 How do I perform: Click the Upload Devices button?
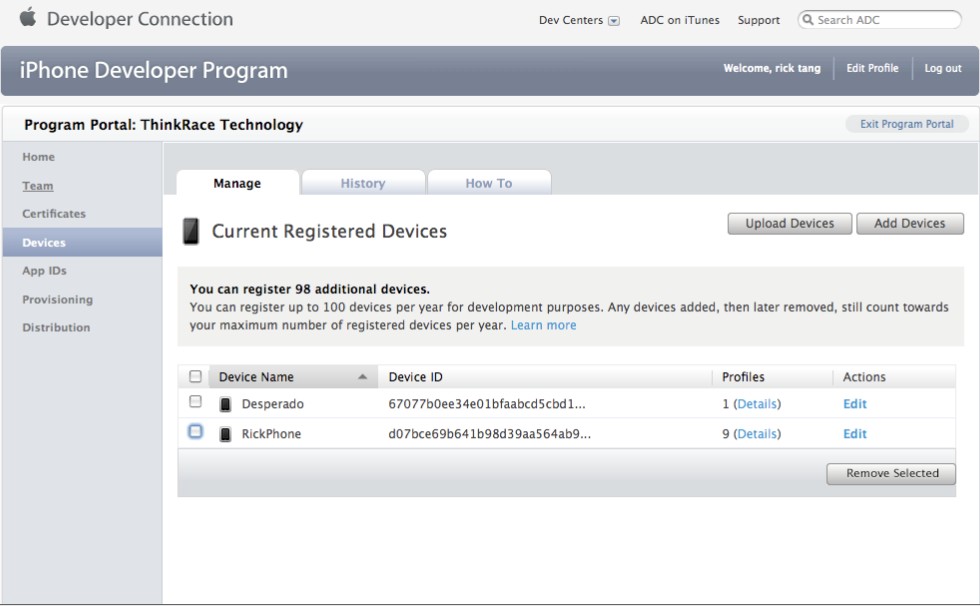pos(789,224)
